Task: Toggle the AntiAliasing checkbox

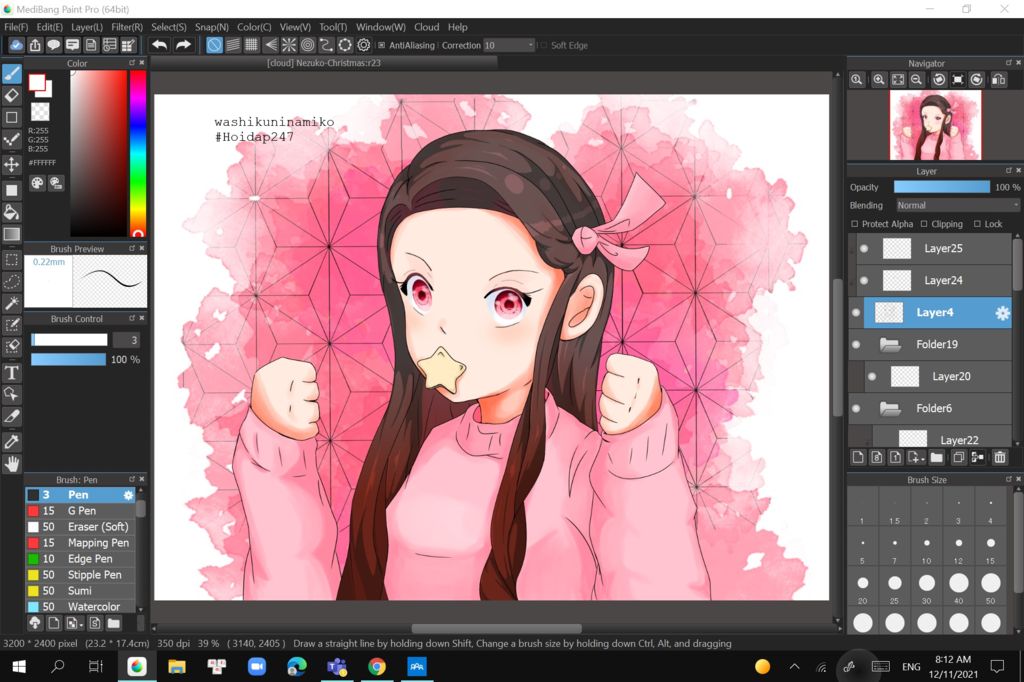Action: (x=382, y=45)
